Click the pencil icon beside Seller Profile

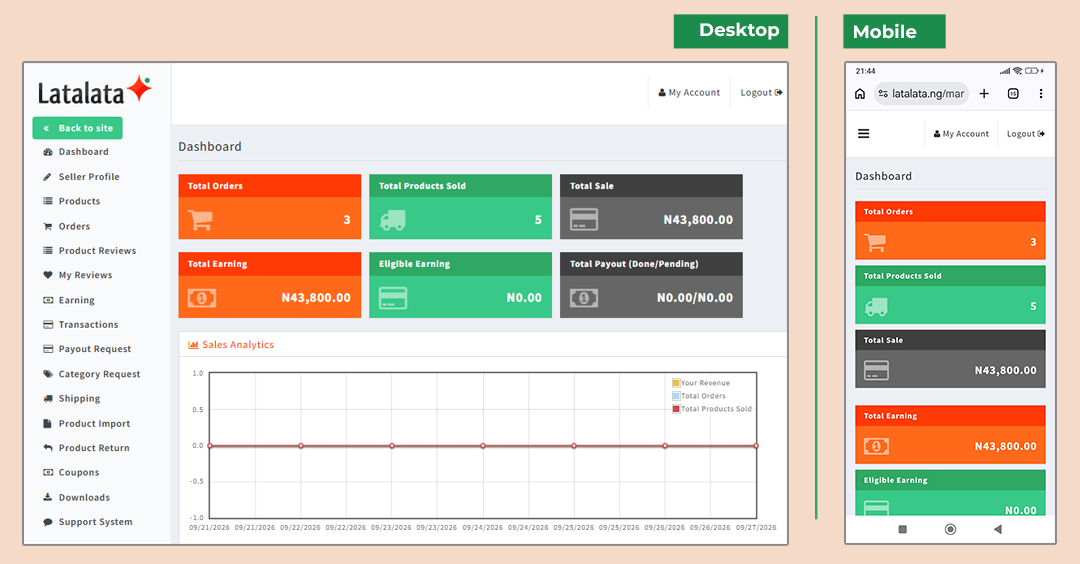pos(48,176)
